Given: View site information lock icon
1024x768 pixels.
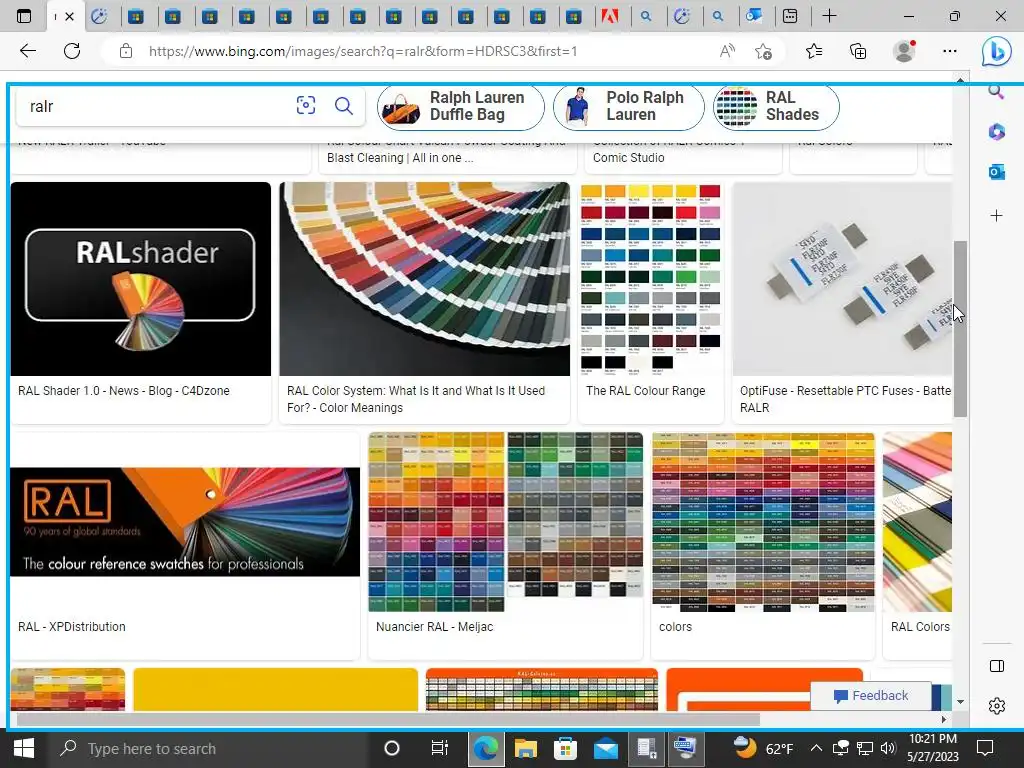Looking at the screenshot, I should (x=126, y=51).
